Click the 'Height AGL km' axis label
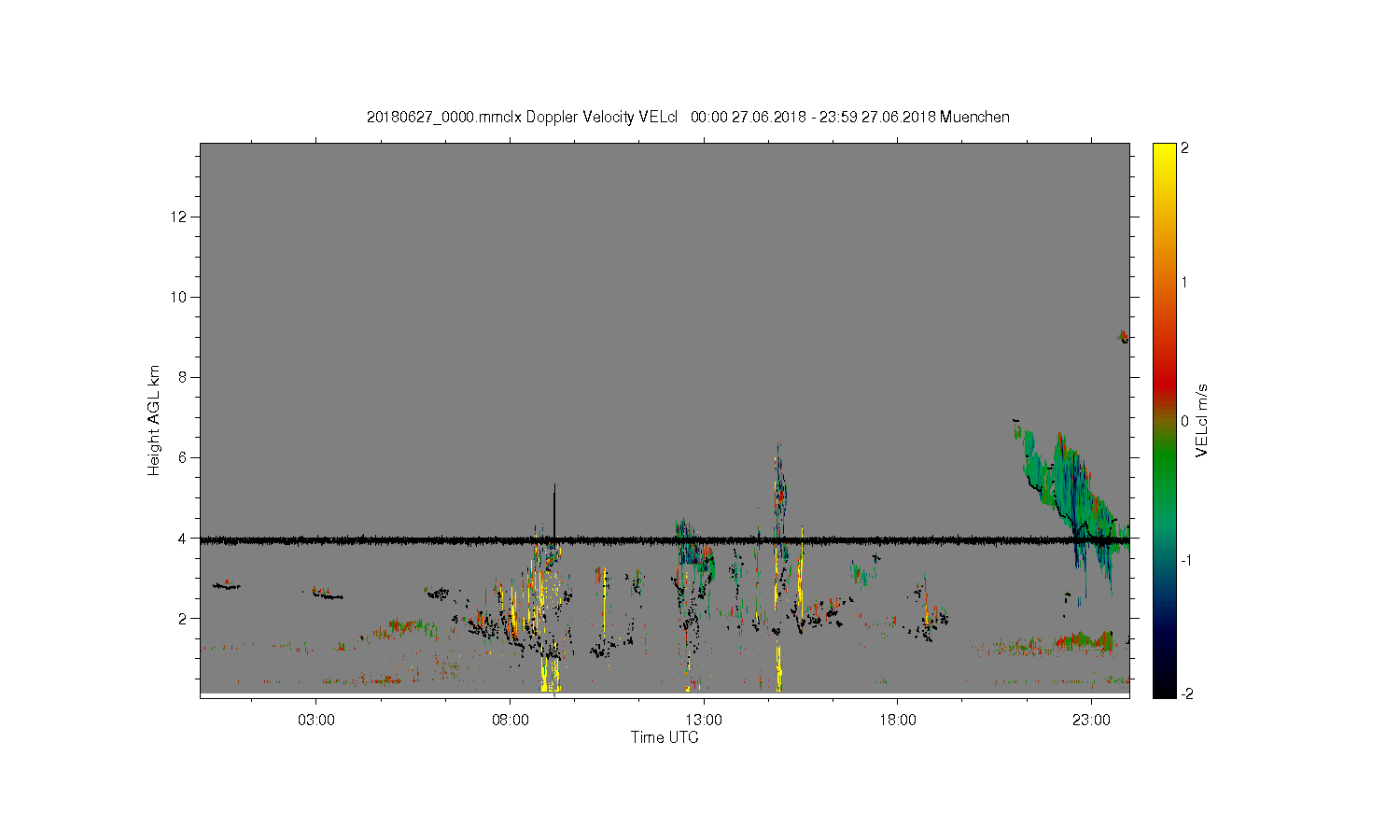1400x840 pixels. click(154, 420)
